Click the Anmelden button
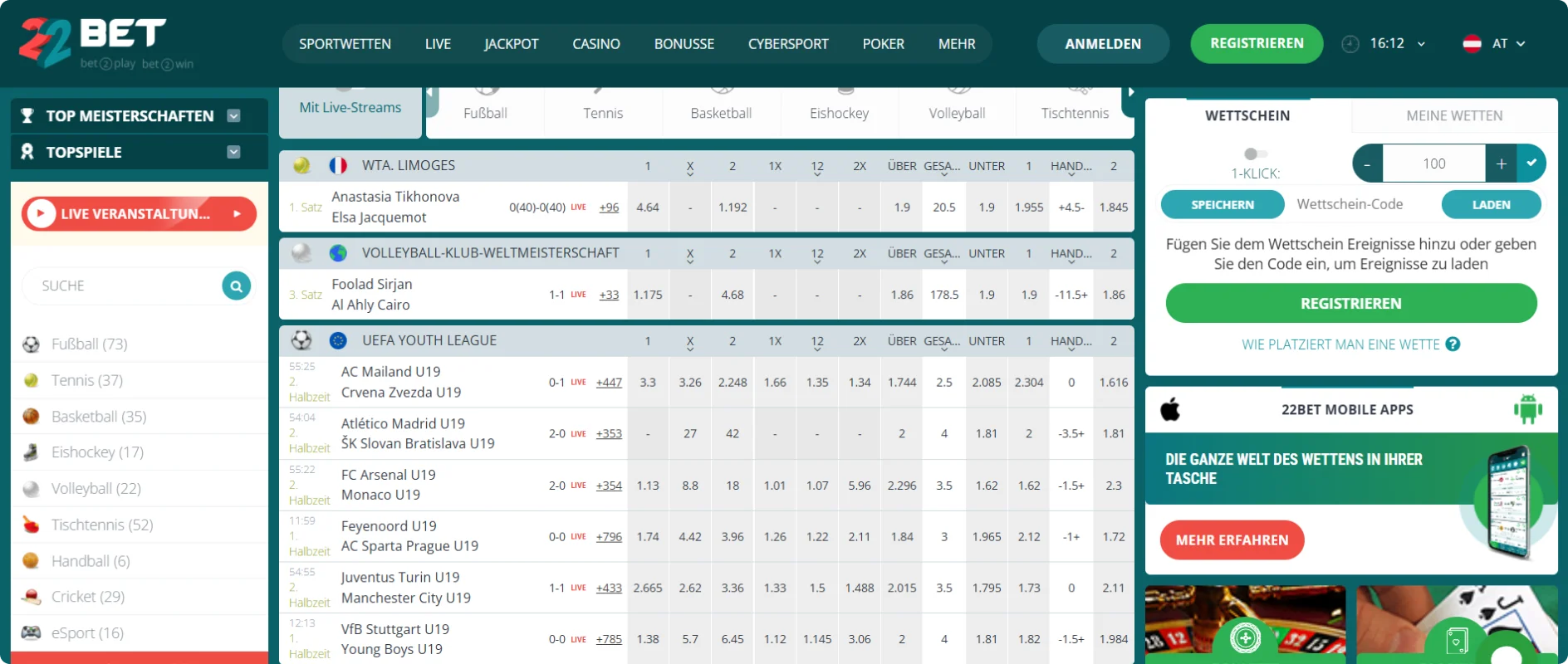The width and height of the screenshot is (1568, 664). [x=1103, y=44]
